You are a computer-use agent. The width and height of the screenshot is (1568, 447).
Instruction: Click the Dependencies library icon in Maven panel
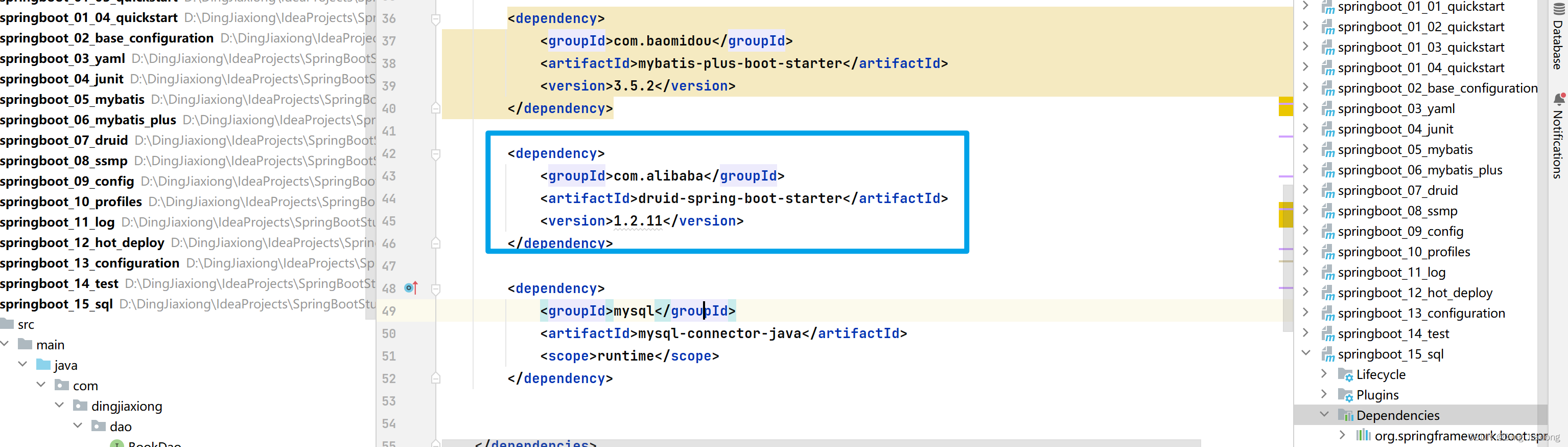pos(1345,415)
